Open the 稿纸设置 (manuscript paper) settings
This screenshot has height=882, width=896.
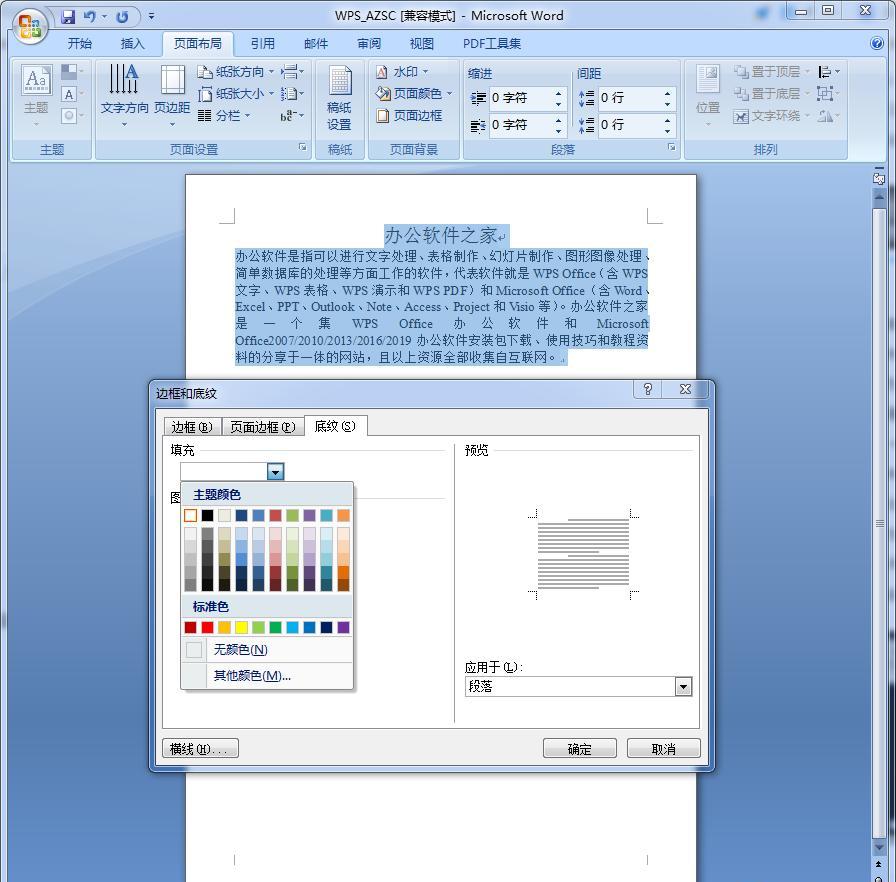[340, 97]
